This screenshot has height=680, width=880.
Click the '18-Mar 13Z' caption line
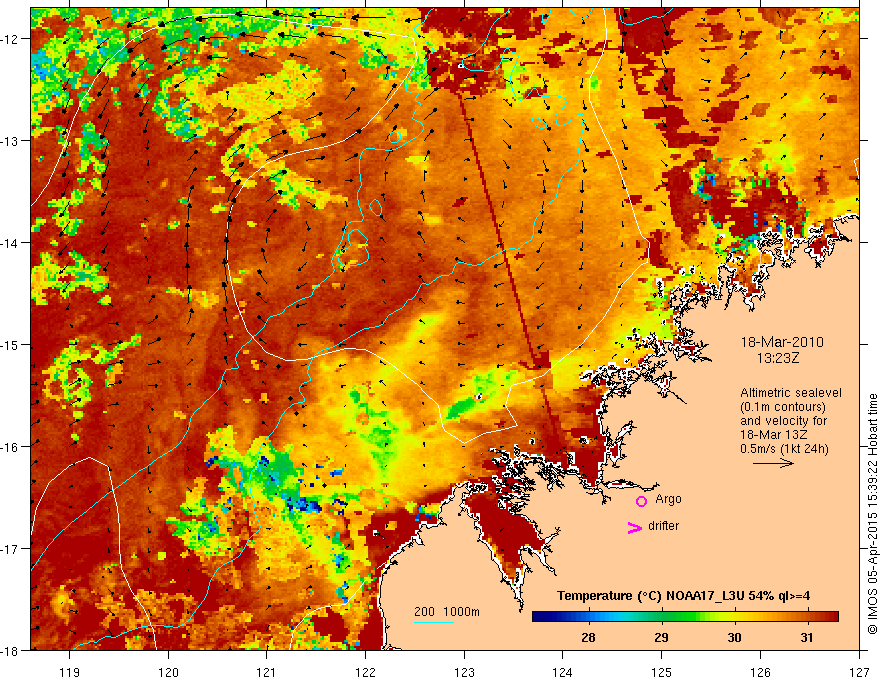pyautogui.click(x=771, y=435)
